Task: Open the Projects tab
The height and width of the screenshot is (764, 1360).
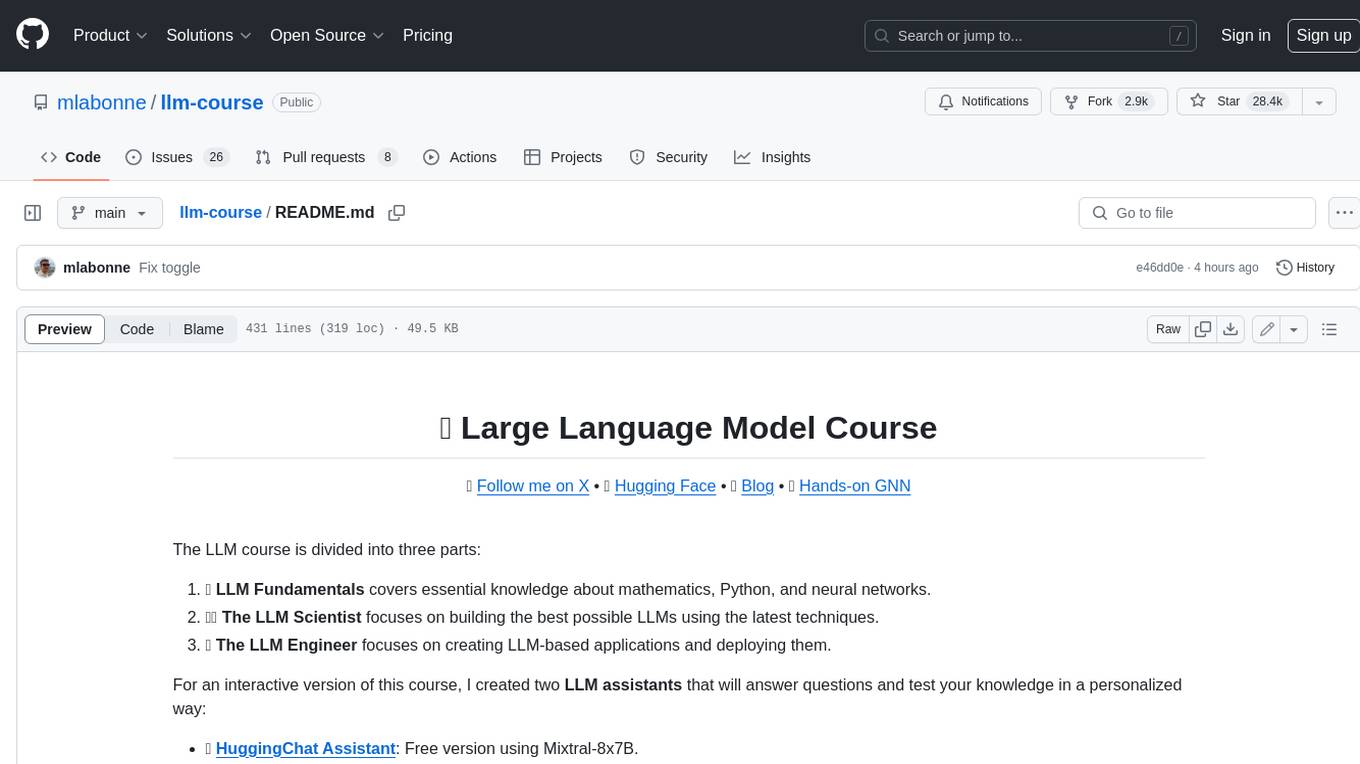Action: (563, 157)
